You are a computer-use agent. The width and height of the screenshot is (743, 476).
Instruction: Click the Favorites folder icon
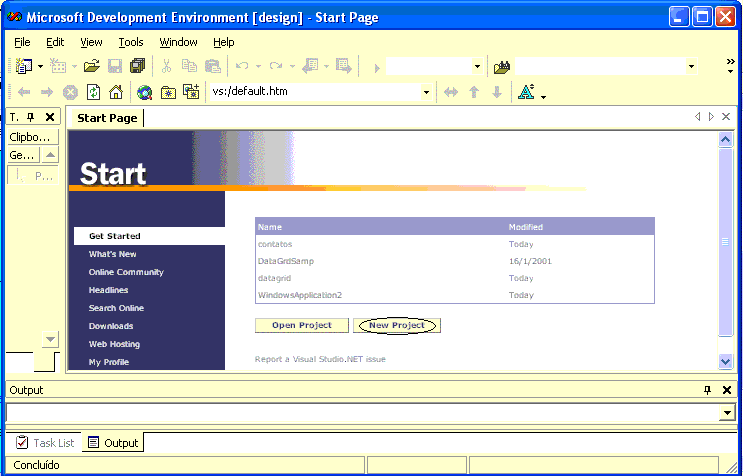(x=168, y=92)
